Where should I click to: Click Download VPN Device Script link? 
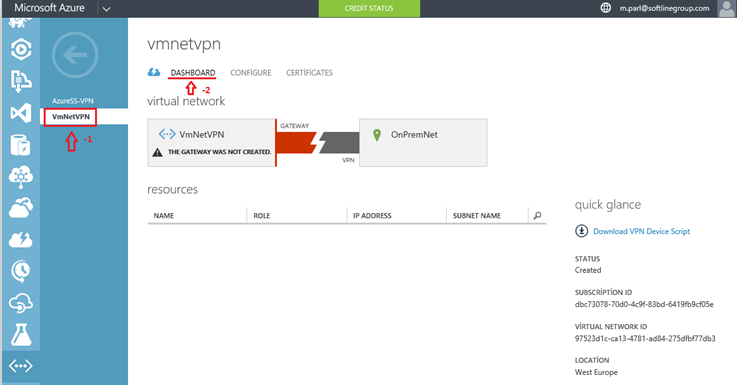coord(642,231)
